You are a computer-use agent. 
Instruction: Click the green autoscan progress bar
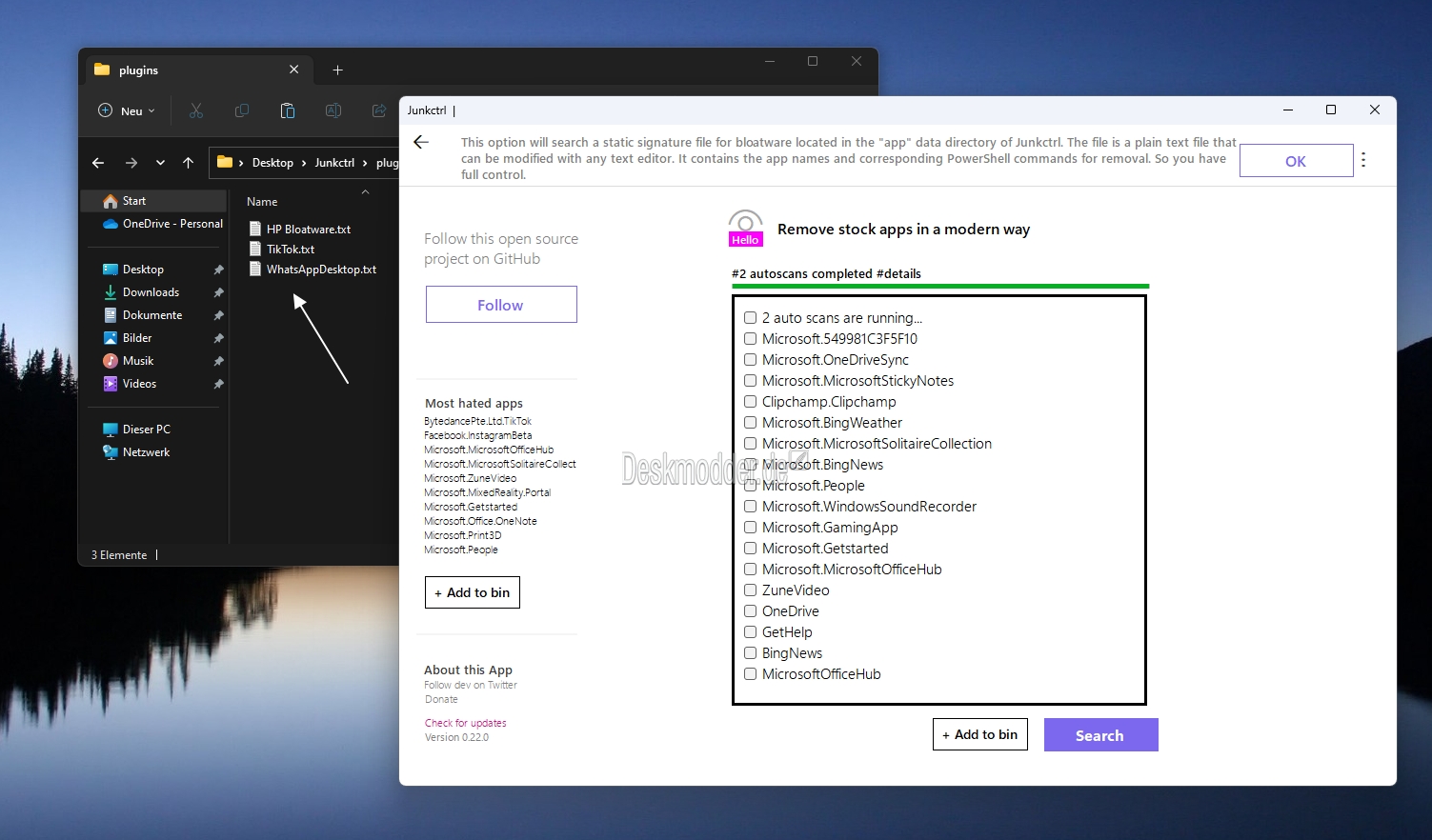tap(940, 286)
